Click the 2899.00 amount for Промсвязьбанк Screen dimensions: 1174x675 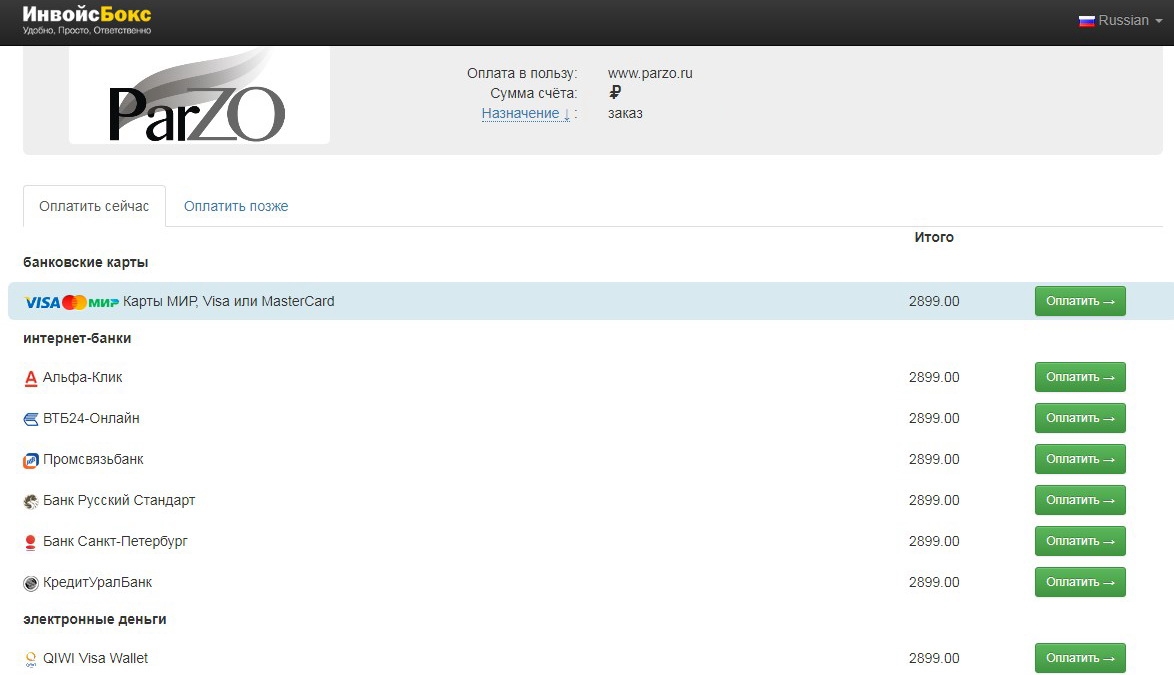(x=934, y=459)
